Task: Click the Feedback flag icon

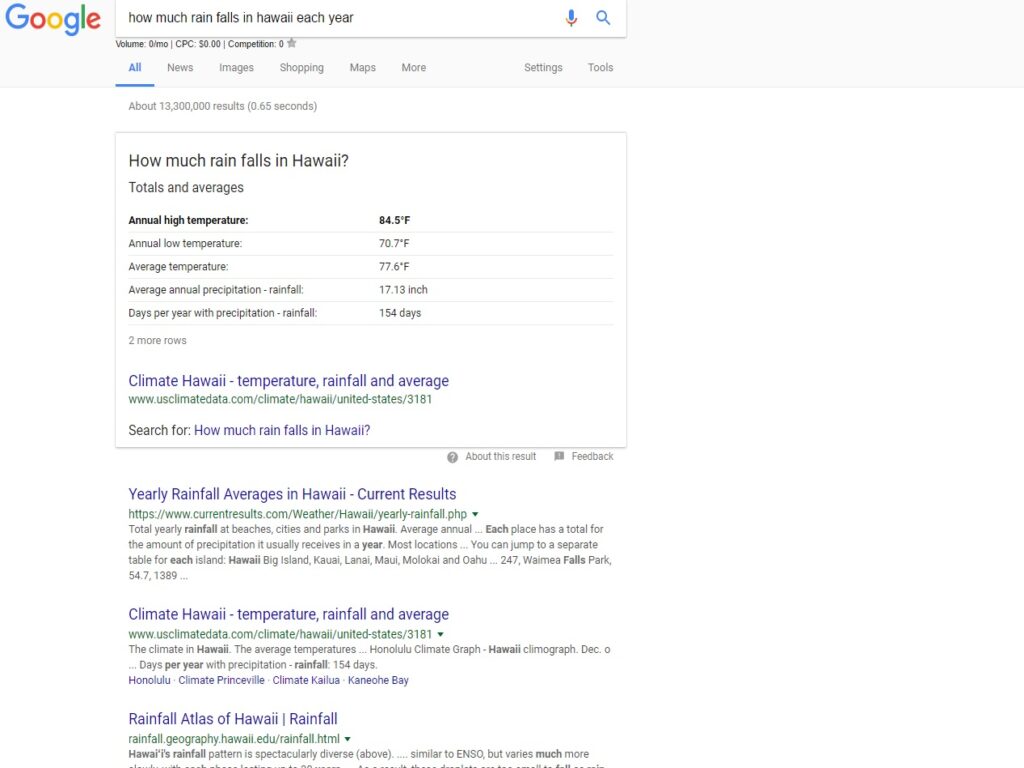Action: tap(559, 456)
